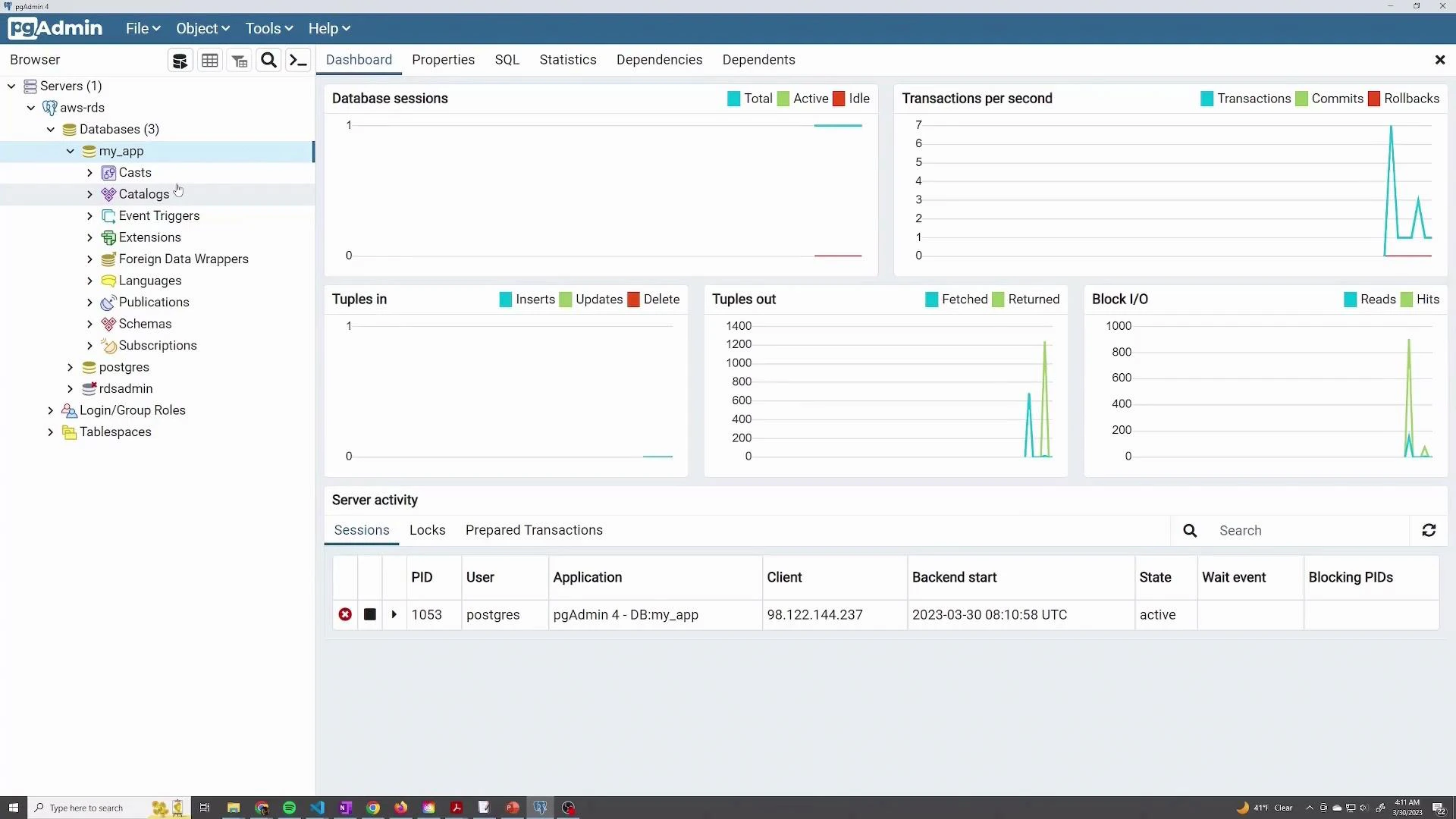
Task: Terminate session 1053 with the red X icon
Action: click(344, 614)
